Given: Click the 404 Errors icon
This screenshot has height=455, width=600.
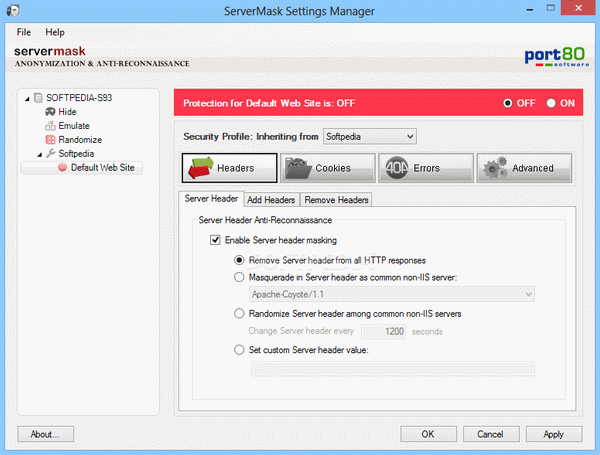Looking at the screenshot, I should click(x=396, y=168).
